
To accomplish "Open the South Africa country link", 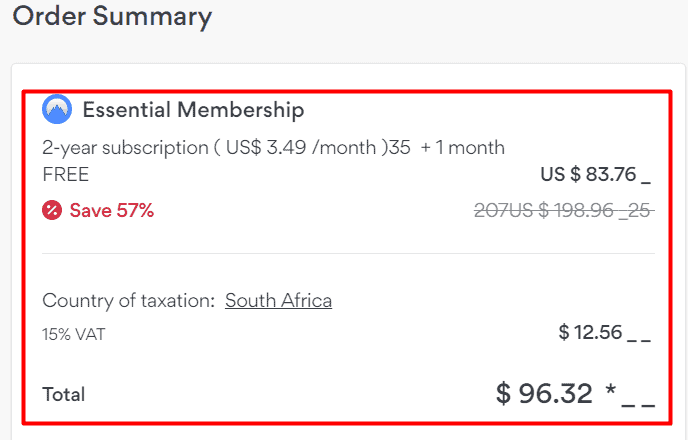I will click(x=278, y=300).
